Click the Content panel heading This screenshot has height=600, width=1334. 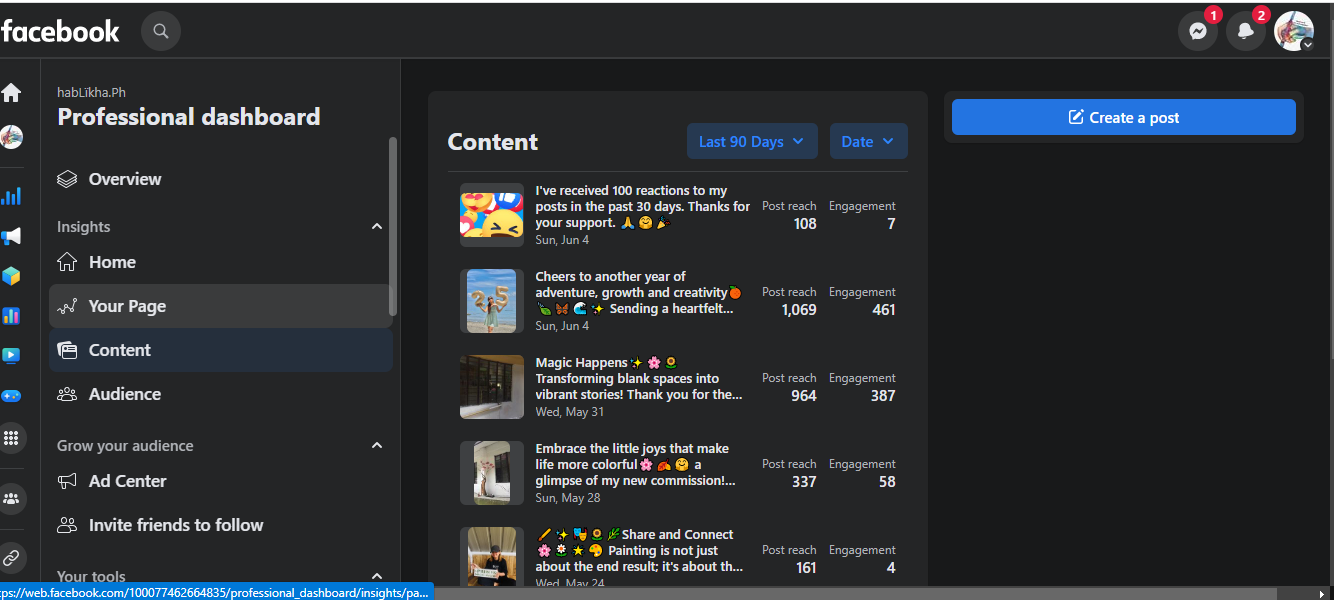click(493, 142)
